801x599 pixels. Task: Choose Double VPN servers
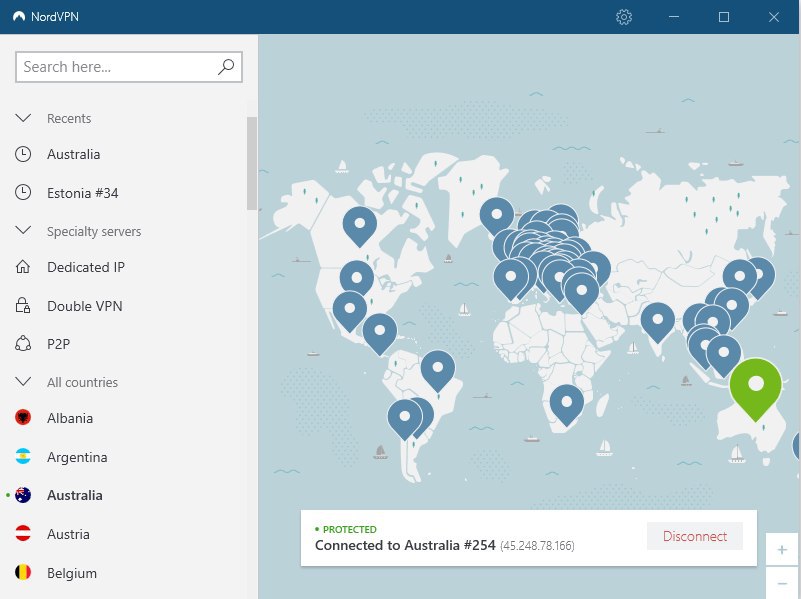click(x=85, y=306)
